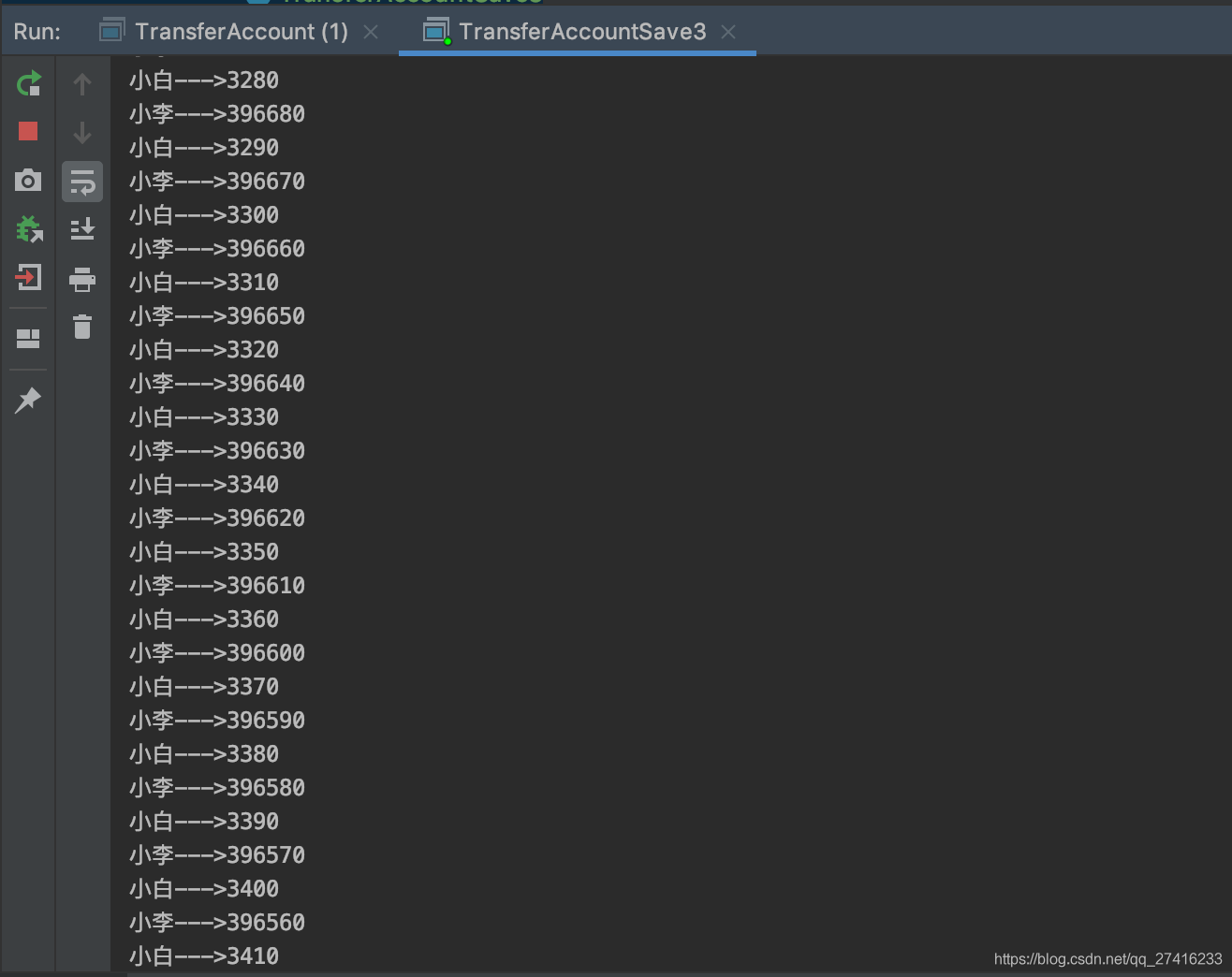Click output line 小李---->396660
Screen dimensions: 1232x977
217,249
